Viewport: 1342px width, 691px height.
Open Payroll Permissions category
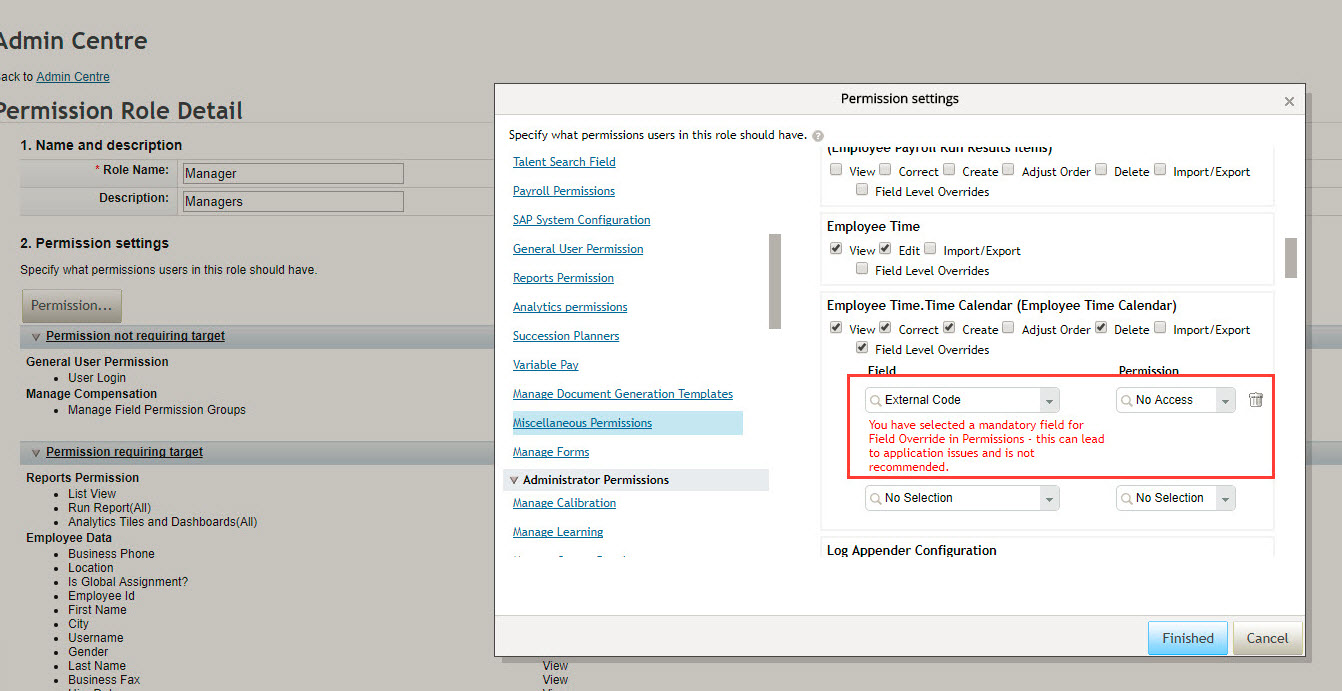pyautogui.click(x=564, y=191)
